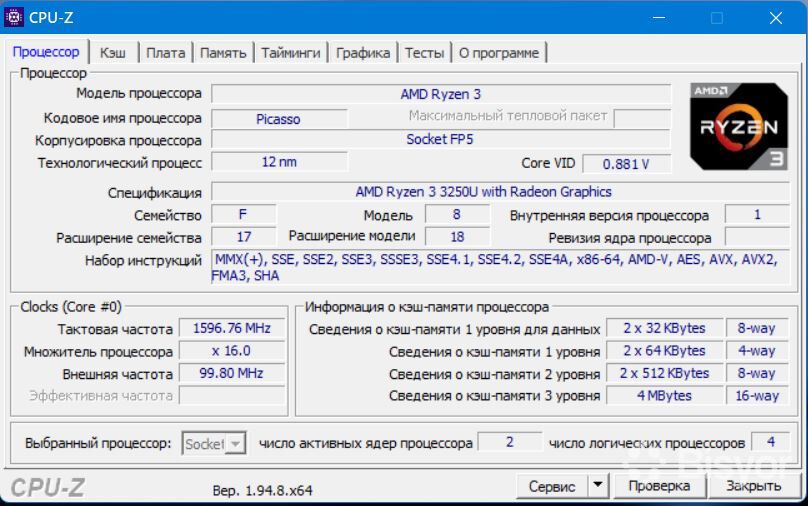Switch to the Плата tab
The height and width of the screenshot is (506, 808).
click(165, 53)
